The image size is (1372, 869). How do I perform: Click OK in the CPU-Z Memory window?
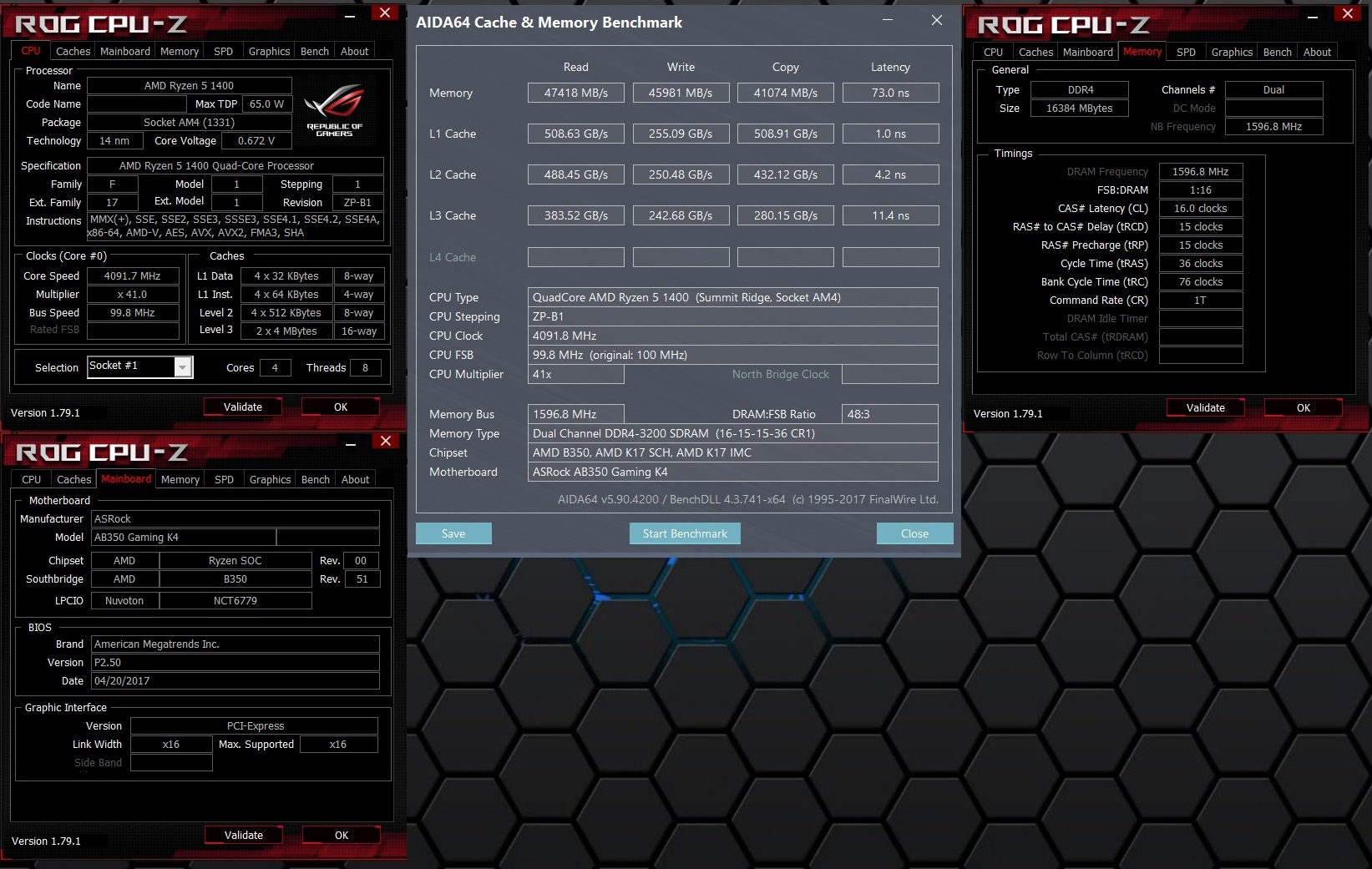click(1304, 408)
